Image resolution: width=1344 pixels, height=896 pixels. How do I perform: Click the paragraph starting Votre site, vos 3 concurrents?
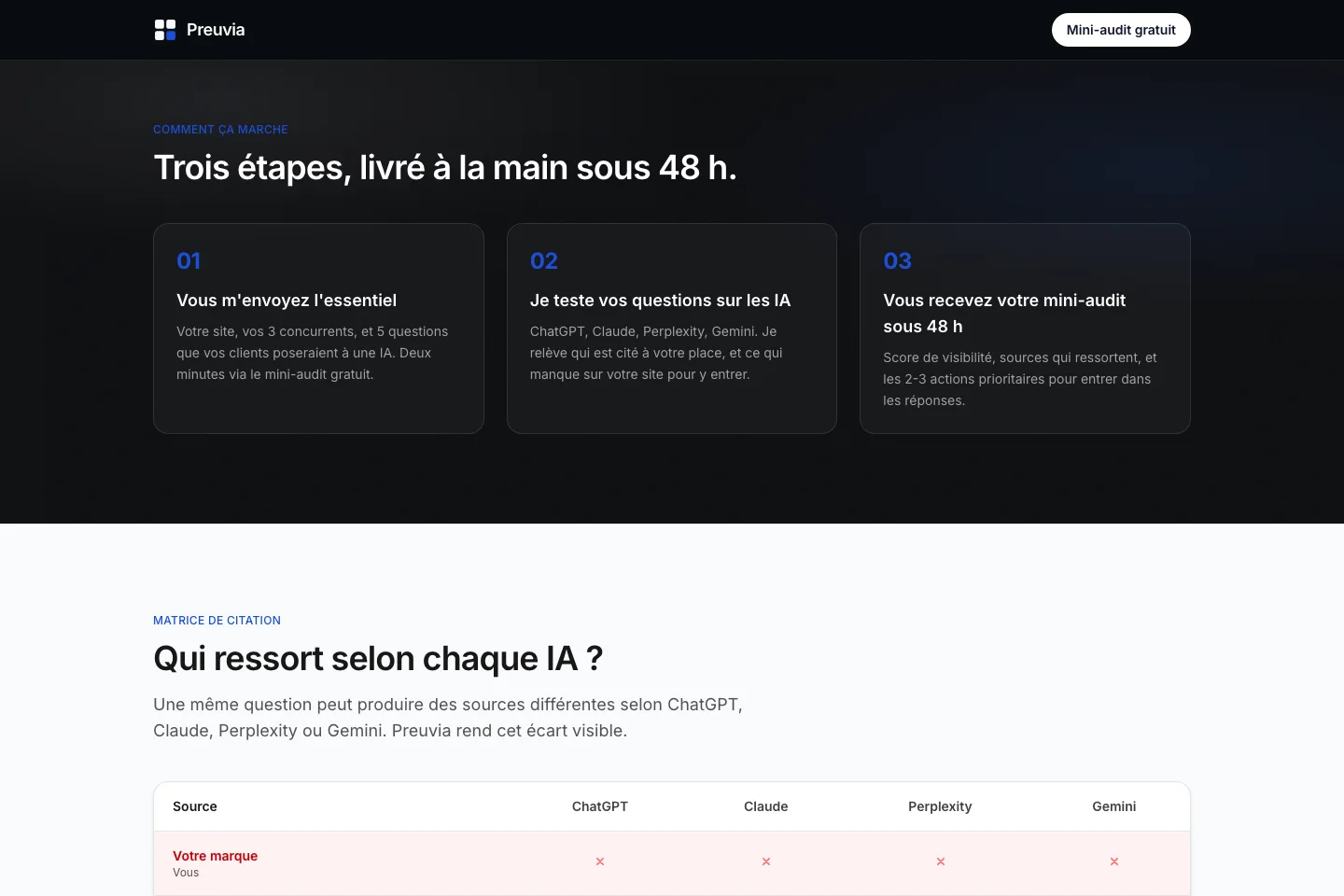coord(313,353)
